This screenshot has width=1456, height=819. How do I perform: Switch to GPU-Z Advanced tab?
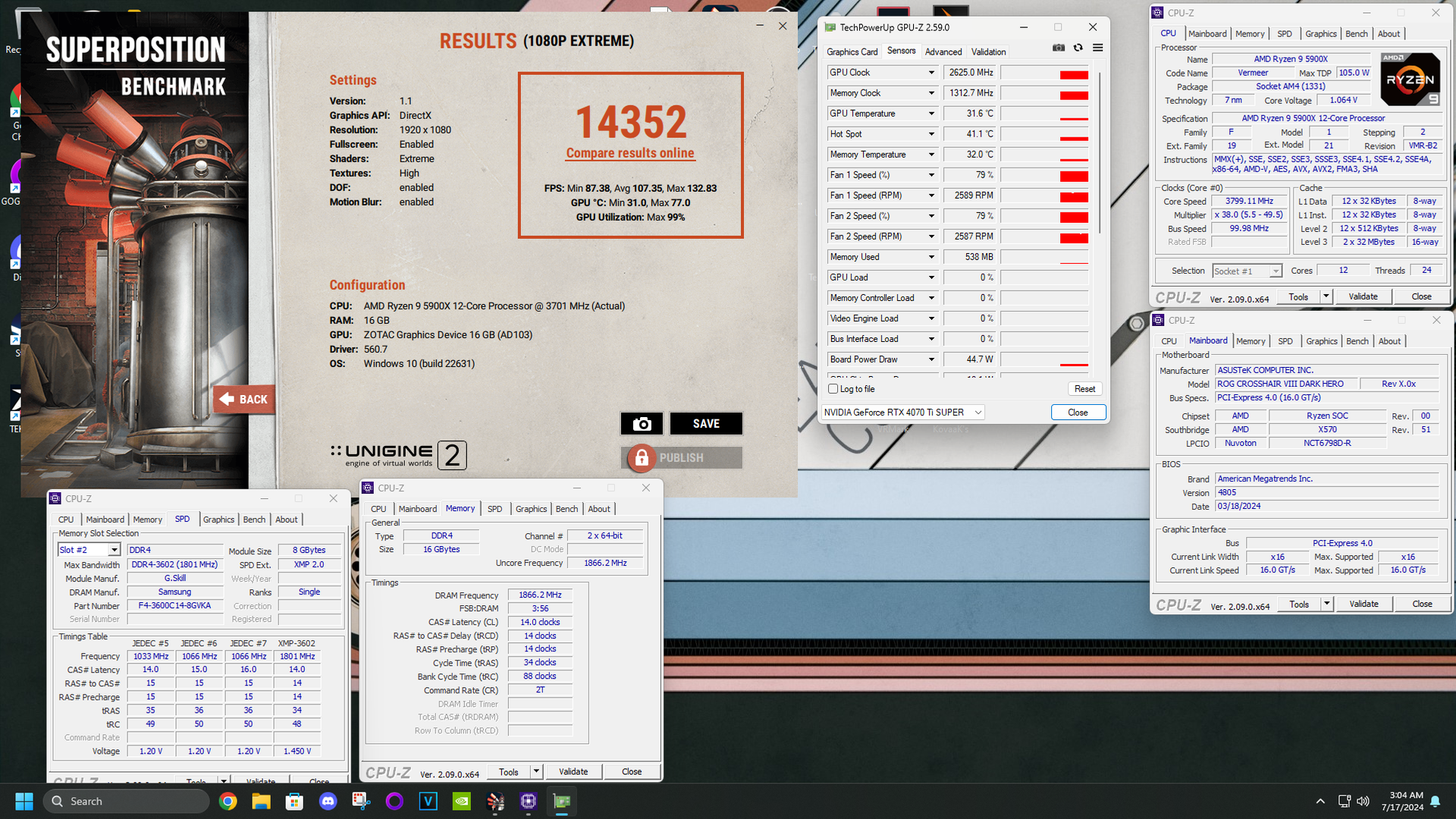coord(943,52)
